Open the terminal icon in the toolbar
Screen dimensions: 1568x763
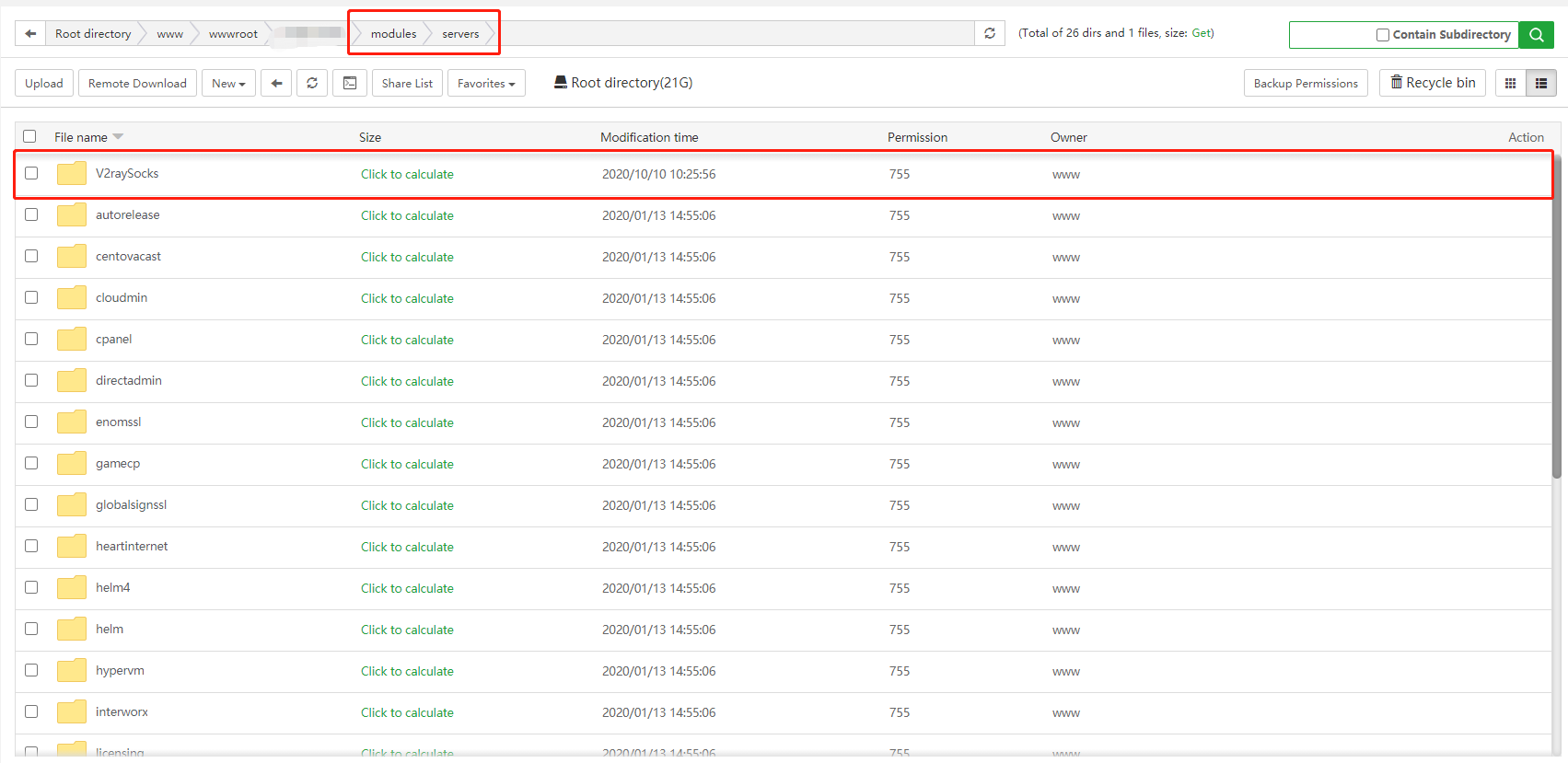point(350,83)
